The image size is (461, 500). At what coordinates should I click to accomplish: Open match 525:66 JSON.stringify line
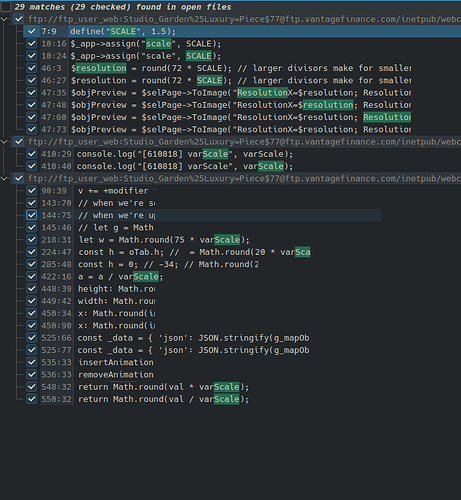click(x=193, y=338)
